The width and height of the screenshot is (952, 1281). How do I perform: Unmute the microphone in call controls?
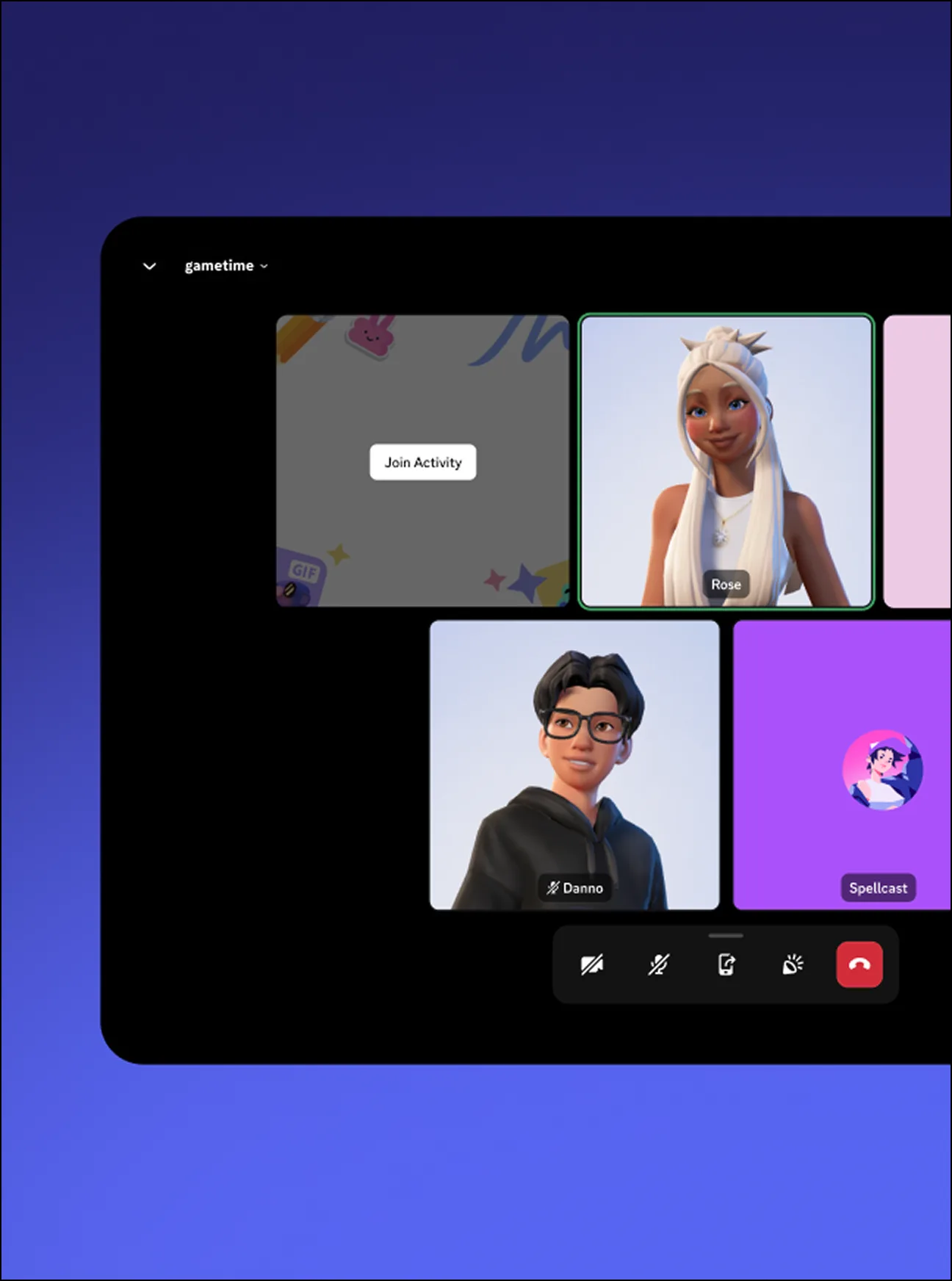[x=659, y=964]
